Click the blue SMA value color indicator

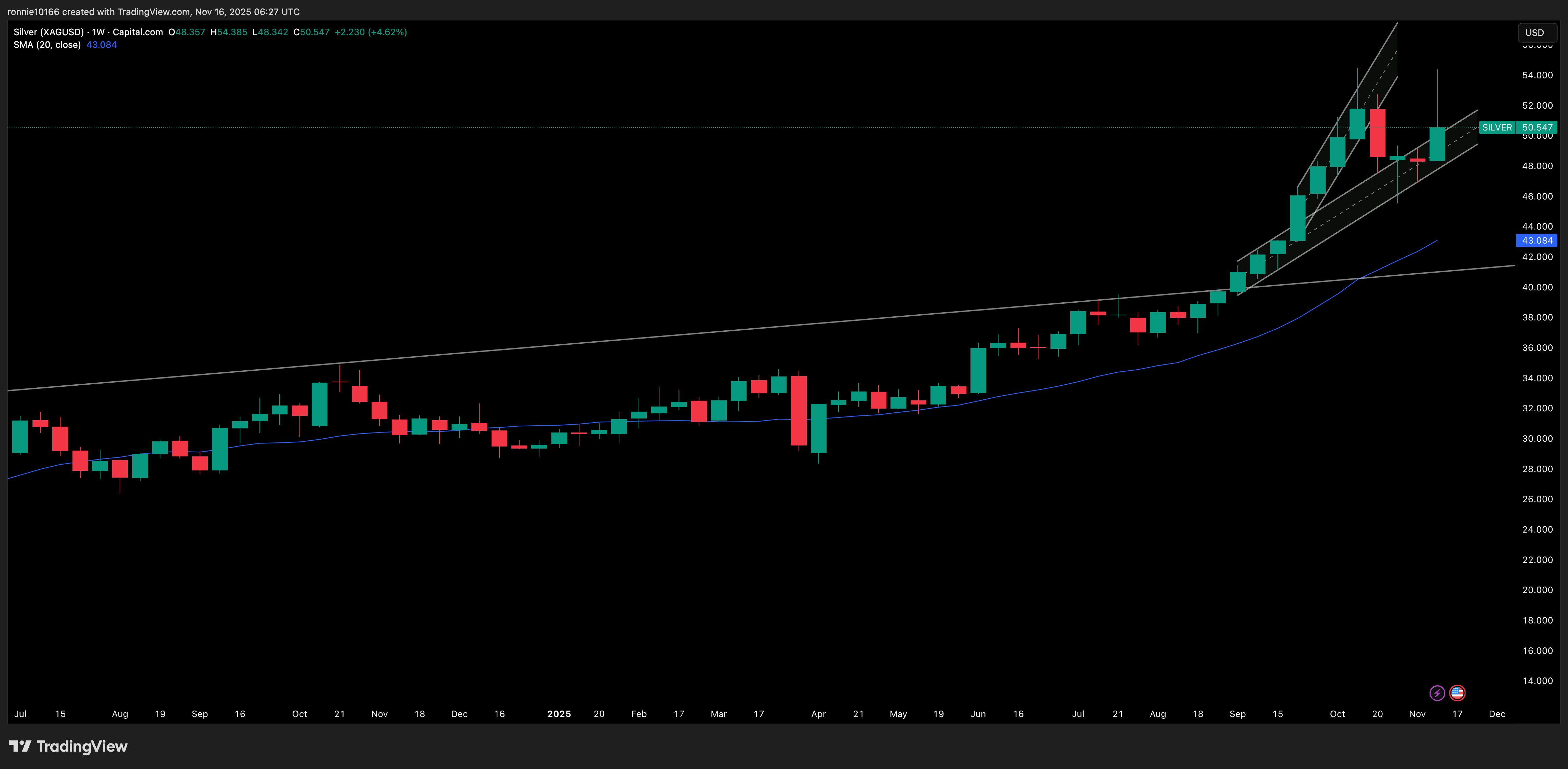(101, 44)
